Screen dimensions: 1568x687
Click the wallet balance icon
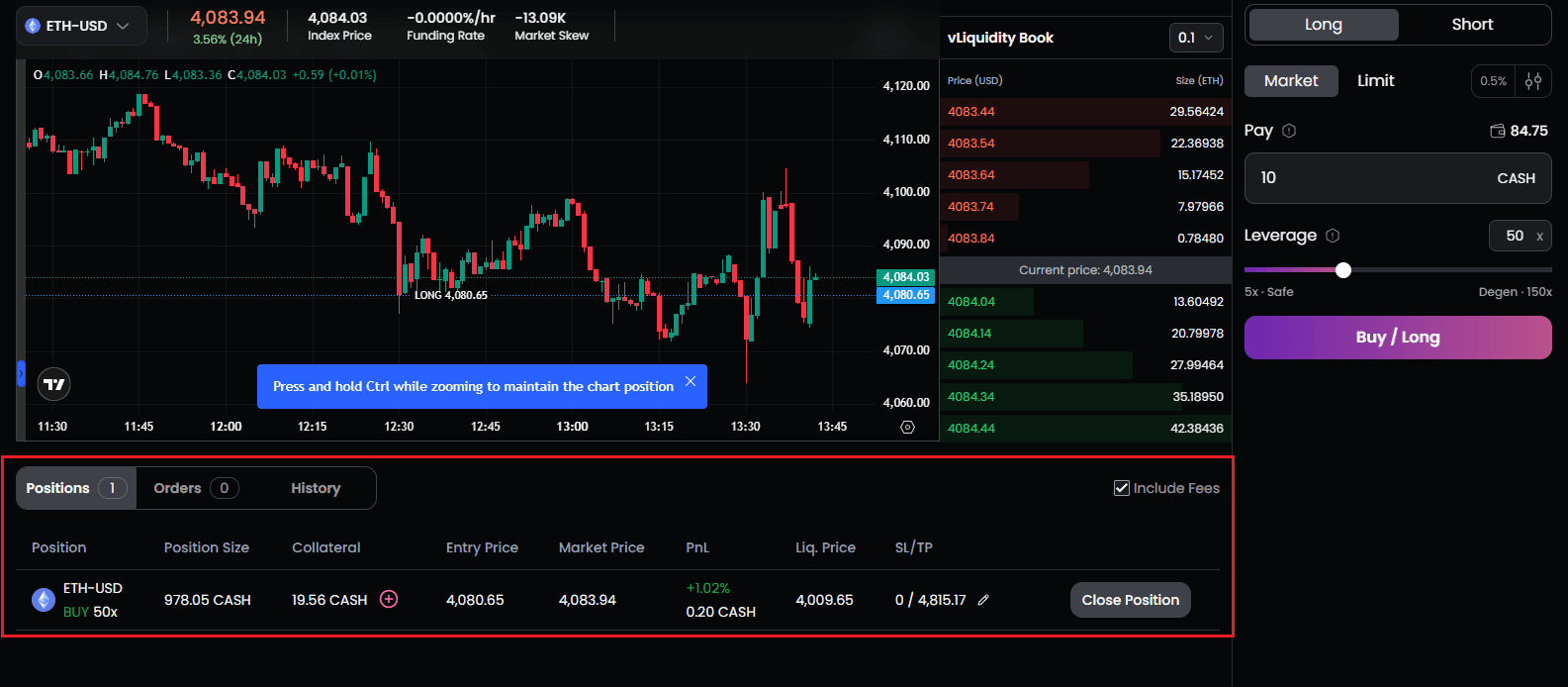pyautogui.click(x=1498, y=131)
